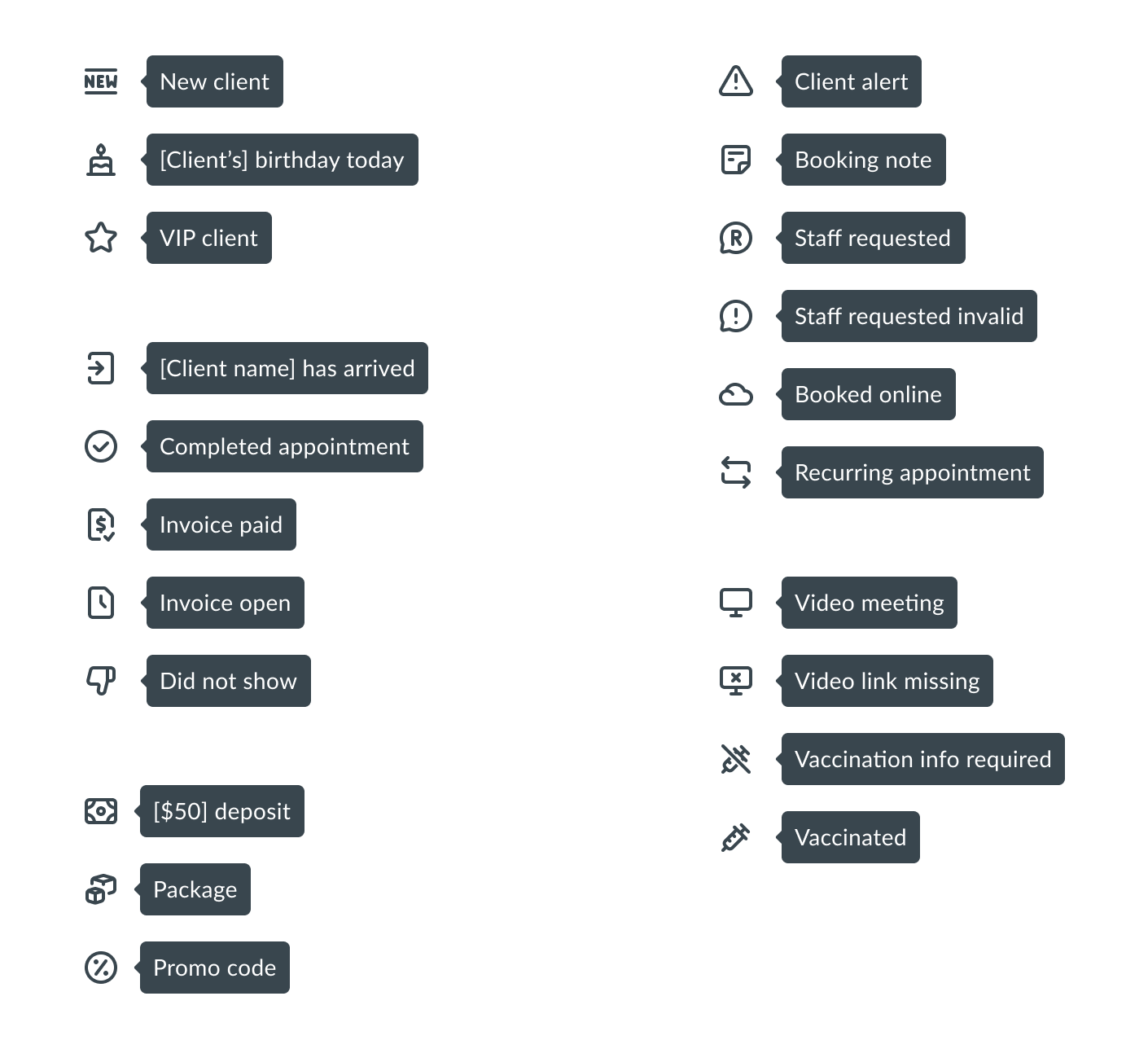Click the Vaccination info required tooltip label

pyautogui.click(x=922, y=759)
